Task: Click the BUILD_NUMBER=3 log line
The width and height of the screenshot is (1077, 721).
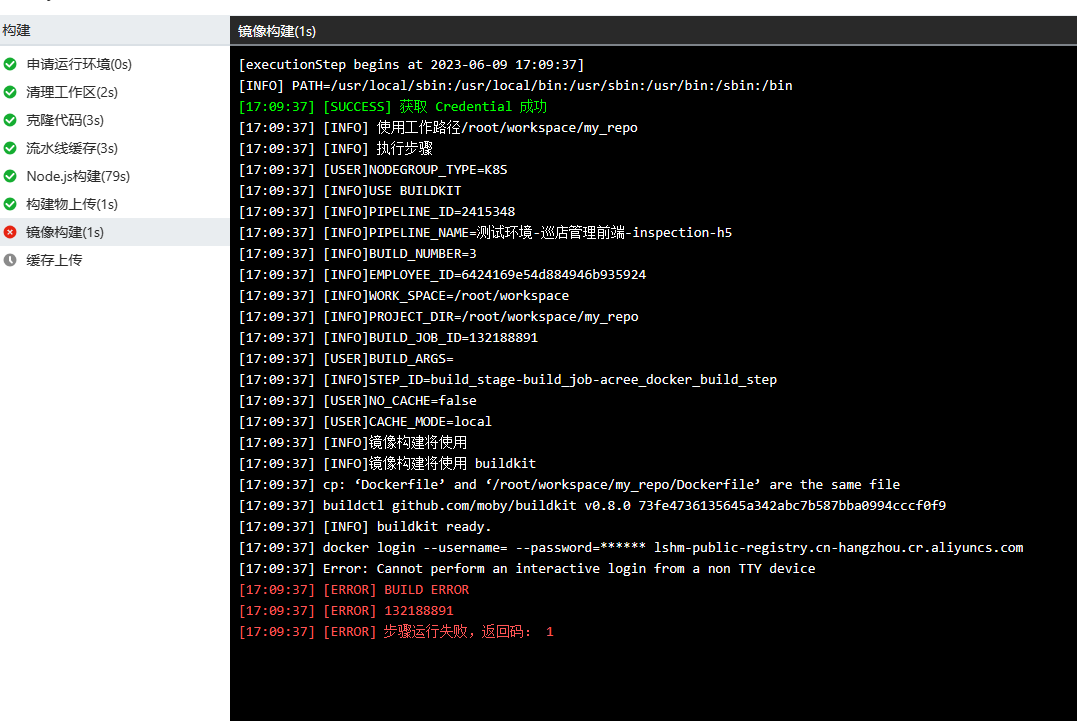Action: tap(357, 254)
